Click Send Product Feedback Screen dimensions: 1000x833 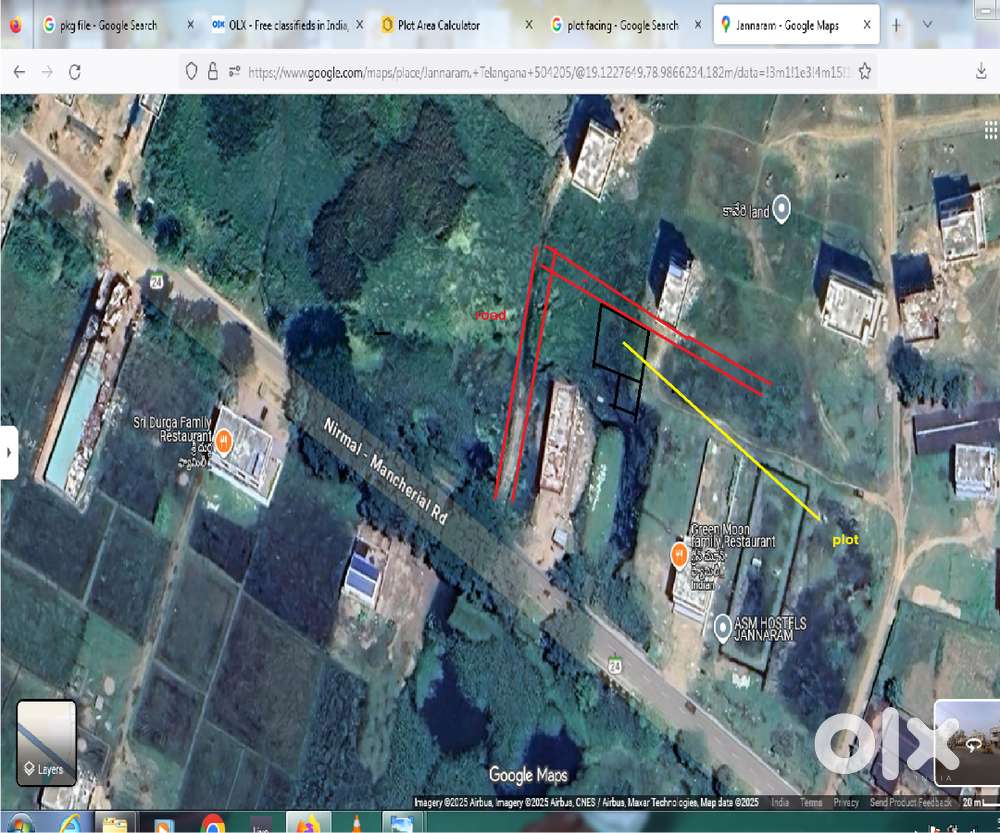[x=911, y=802]
